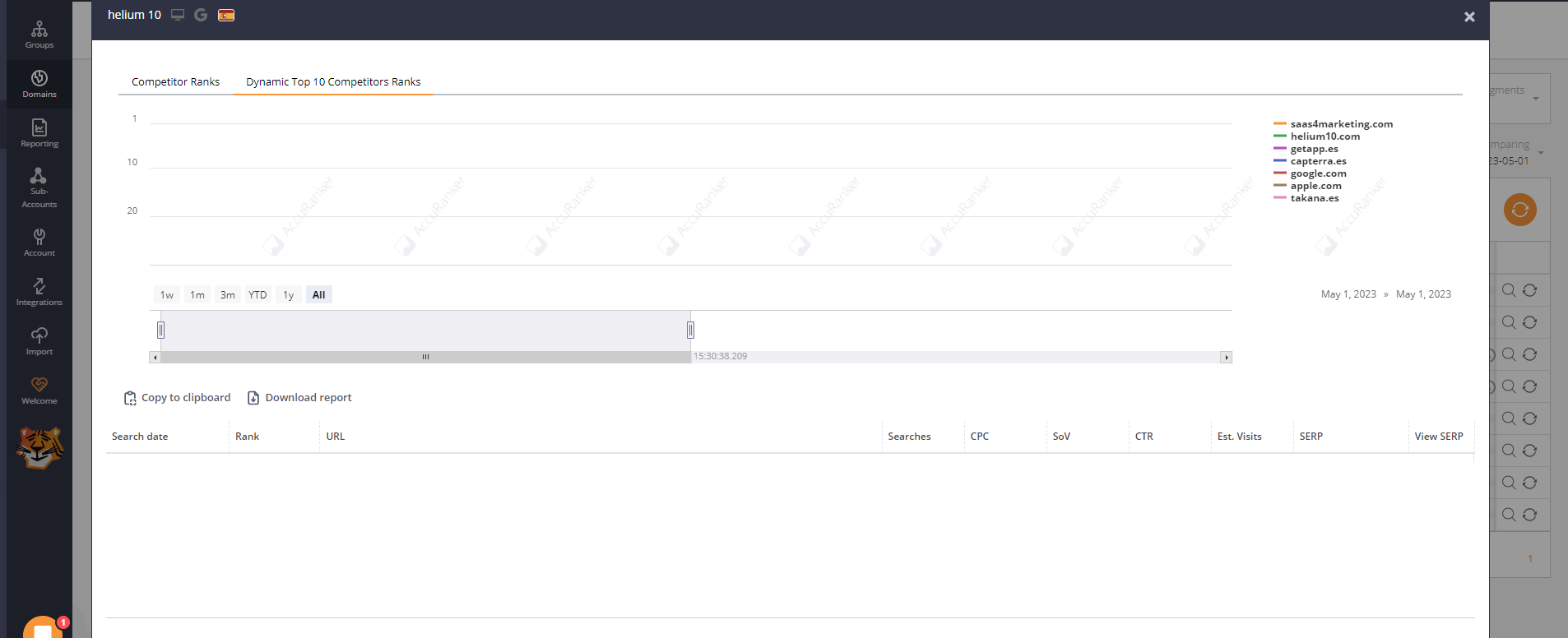Screen dimensions: 1568x638
Task: Open Welcome in the sidebar
Action: 39,391
